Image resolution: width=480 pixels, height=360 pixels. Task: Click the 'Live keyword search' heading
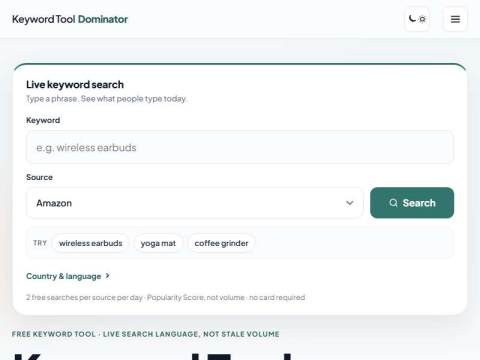point(75,85)
